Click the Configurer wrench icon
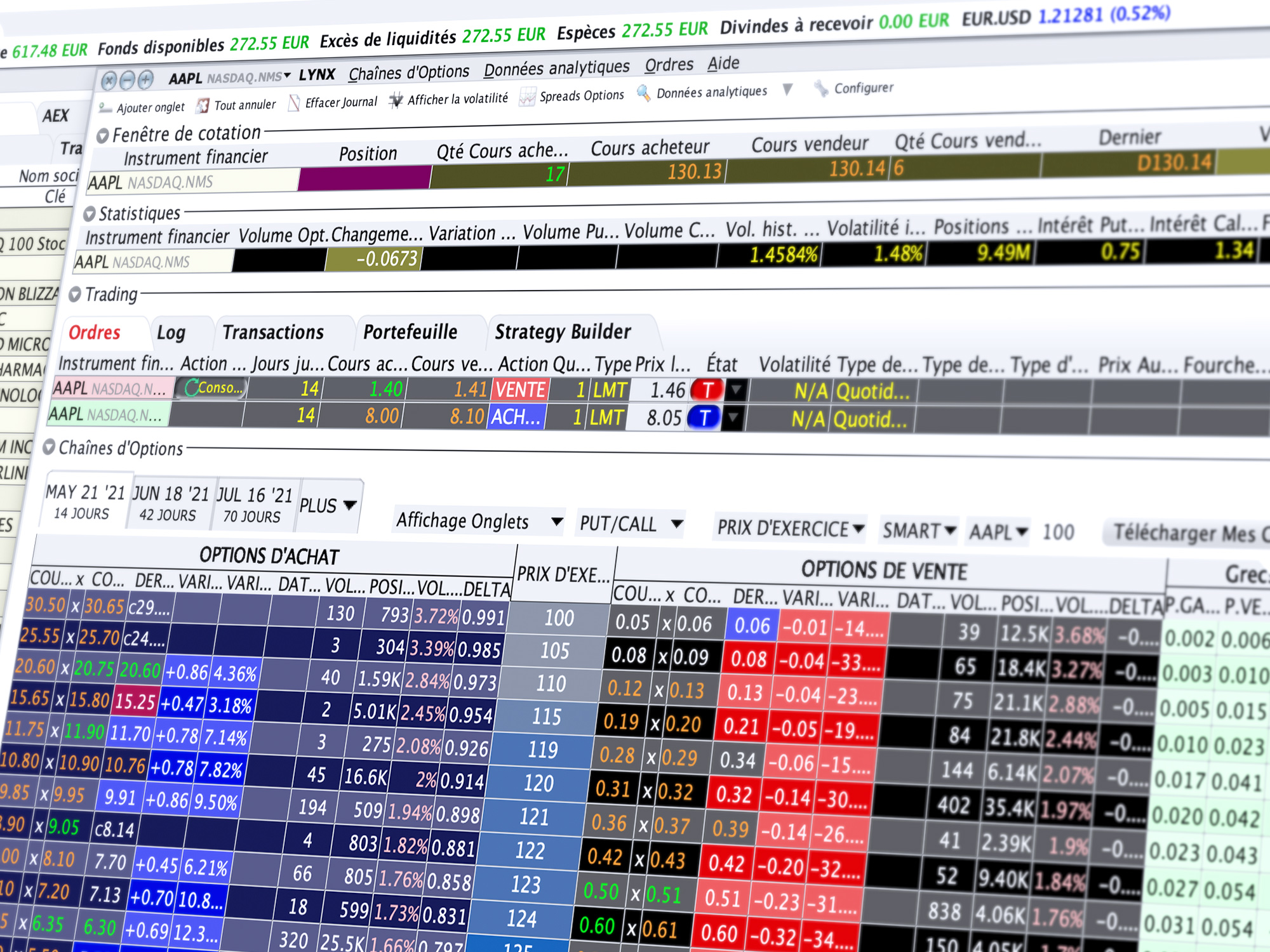Viewport: 1270px width, 952px height. 821,89
